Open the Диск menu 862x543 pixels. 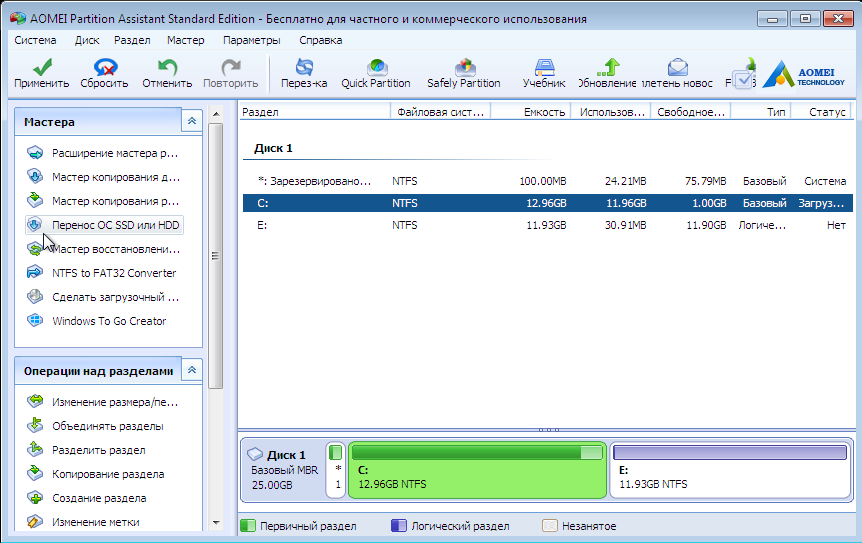87,40
